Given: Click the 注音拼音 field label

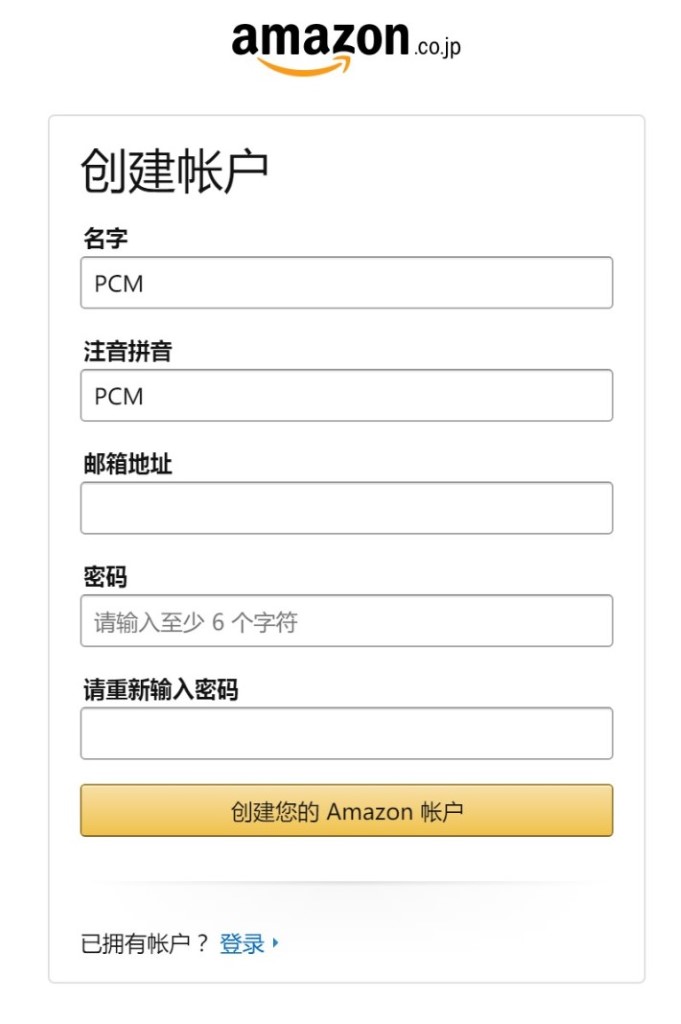Looking at the screenshot, I should pos(127,351).
